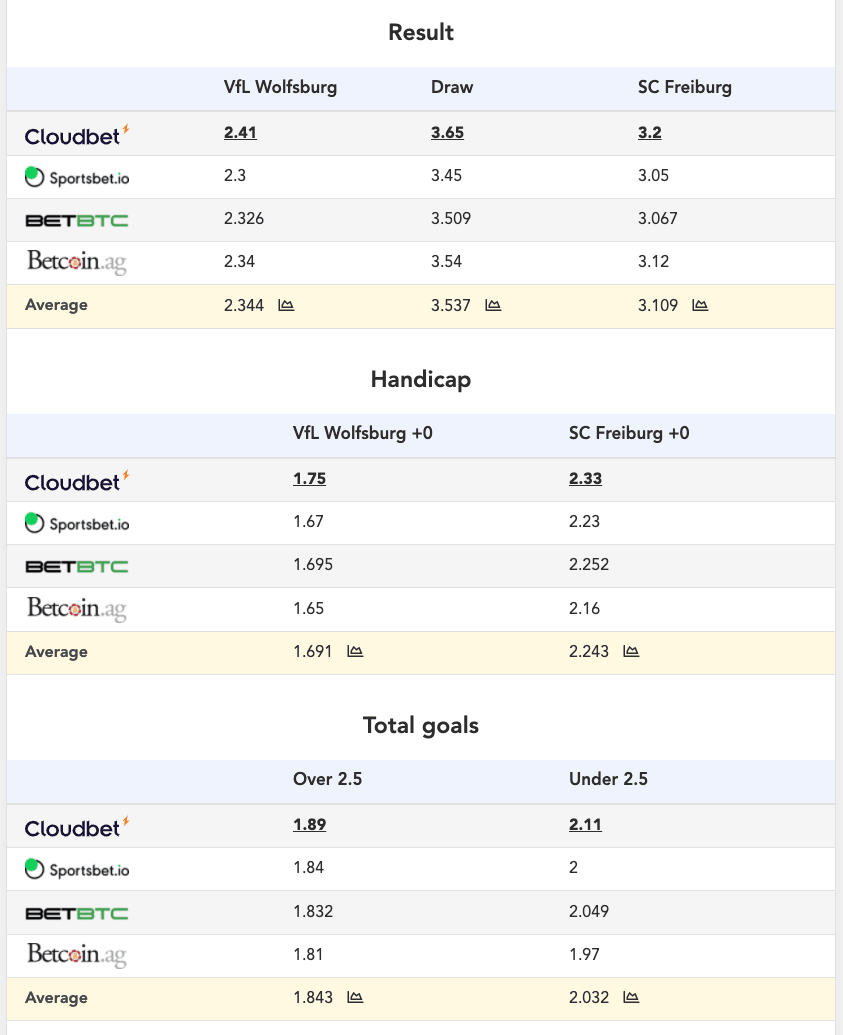The height and width of the screenshot is (1035, 843).
Task: Open the chart icon beside average 2.243
Action: pyautogui.click(x=631, y=651)
